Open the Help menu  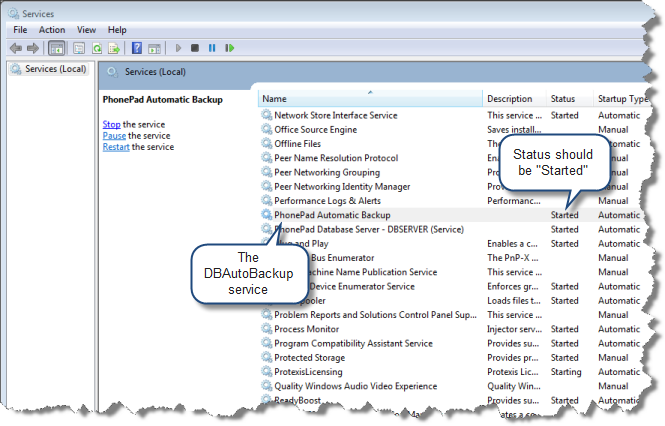[117, 30]
